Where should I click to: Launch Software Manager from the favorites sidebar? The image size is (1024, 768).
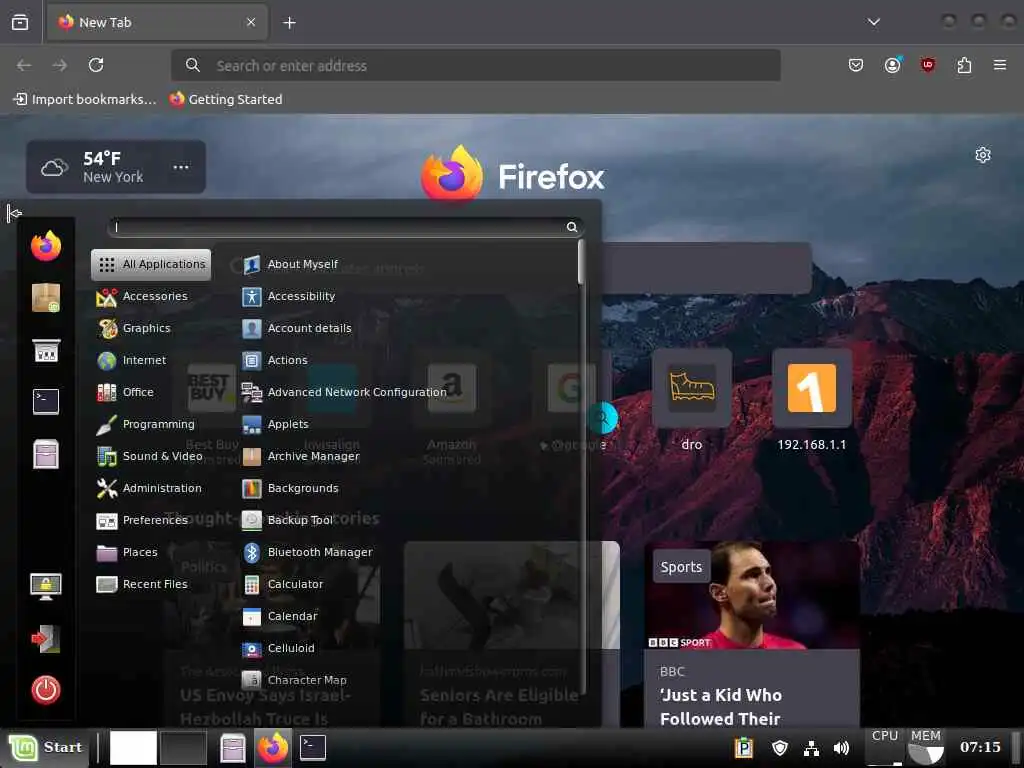click(46, 298)
